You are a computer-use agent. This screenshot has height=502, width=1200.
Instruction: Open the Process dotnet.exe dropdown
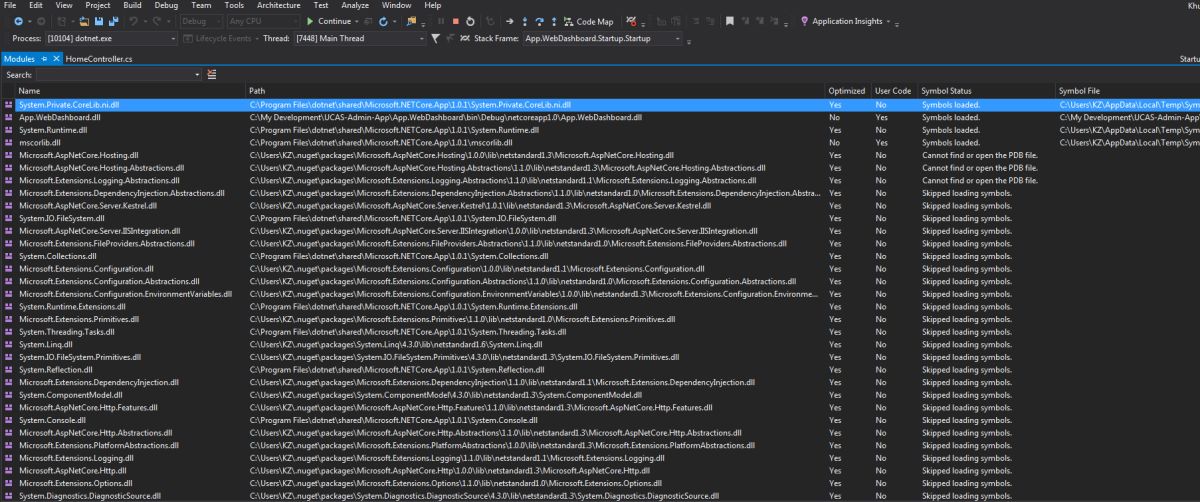pyautogui.click(x=111, y=39)
